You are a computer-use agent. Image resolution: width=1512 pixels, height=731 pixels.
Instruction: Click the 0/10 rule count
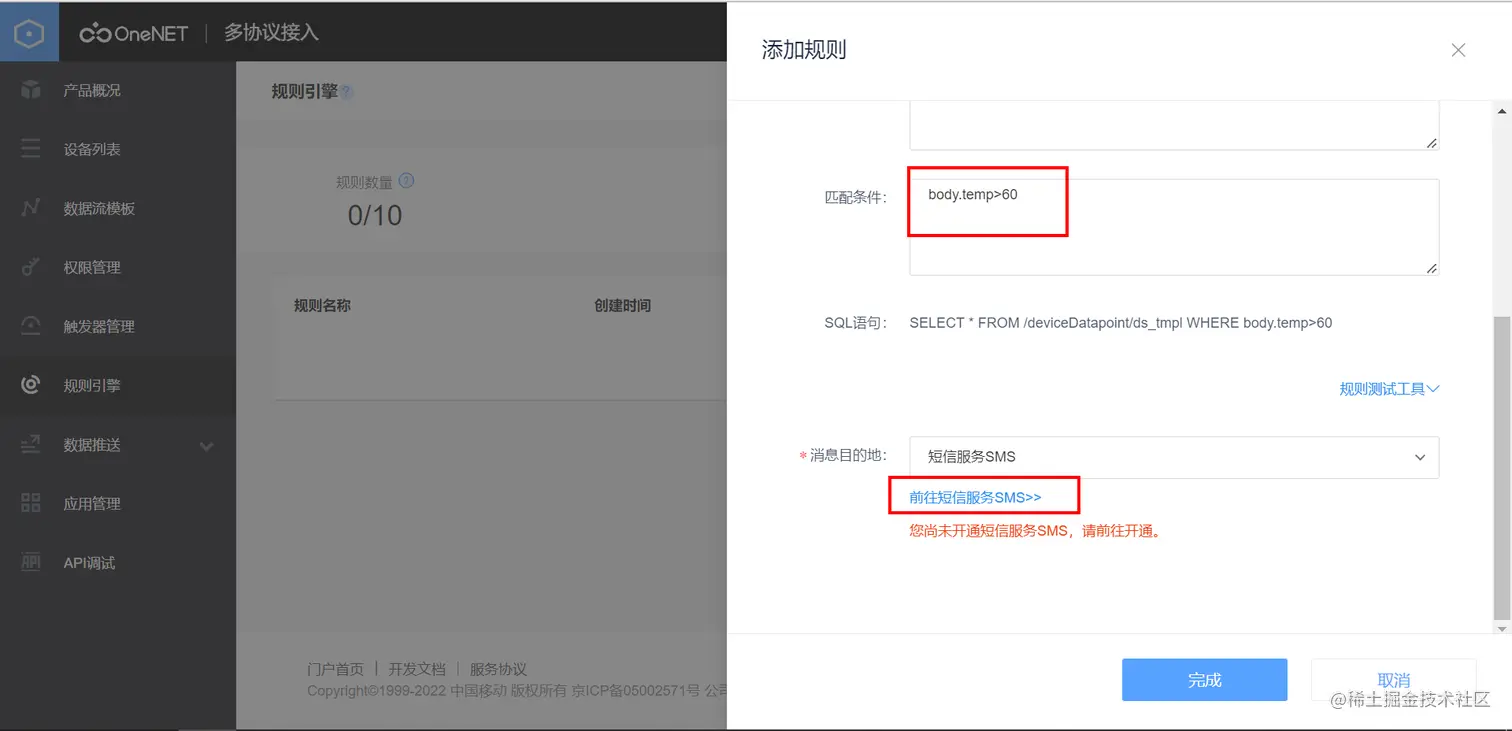375,214
